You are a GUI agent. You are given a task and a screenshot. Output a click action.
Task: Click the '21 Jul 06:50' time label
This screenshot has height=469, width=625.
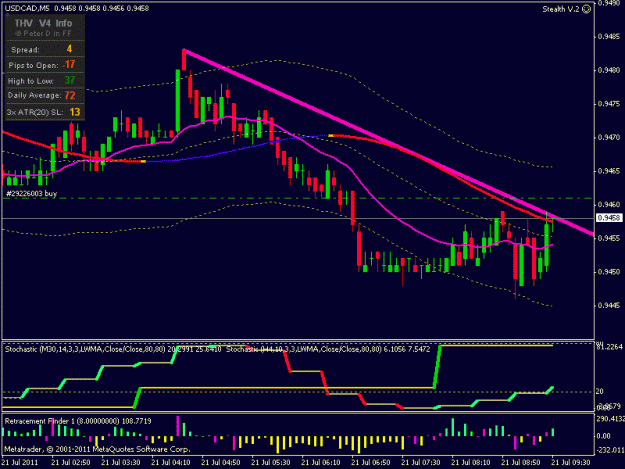tap(371, 463)
